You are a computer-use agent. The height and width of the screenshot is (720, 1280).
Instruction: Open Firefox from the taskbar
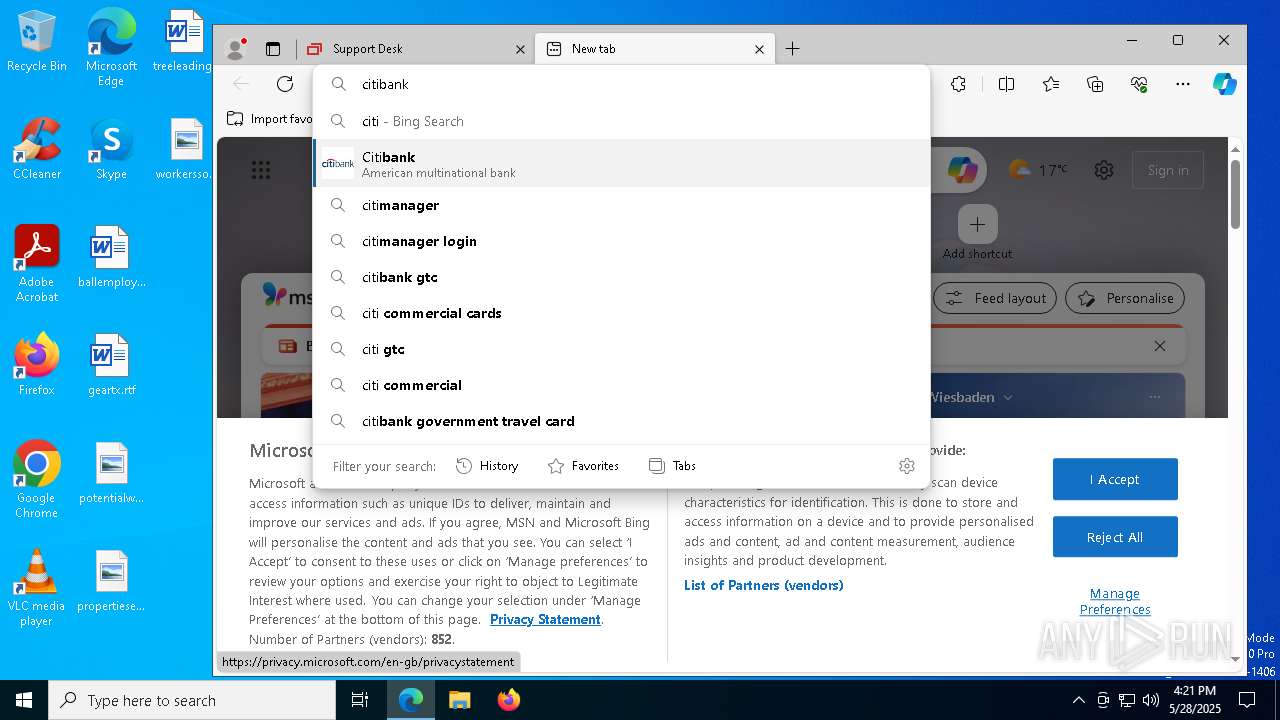click(x=508, y=700)
